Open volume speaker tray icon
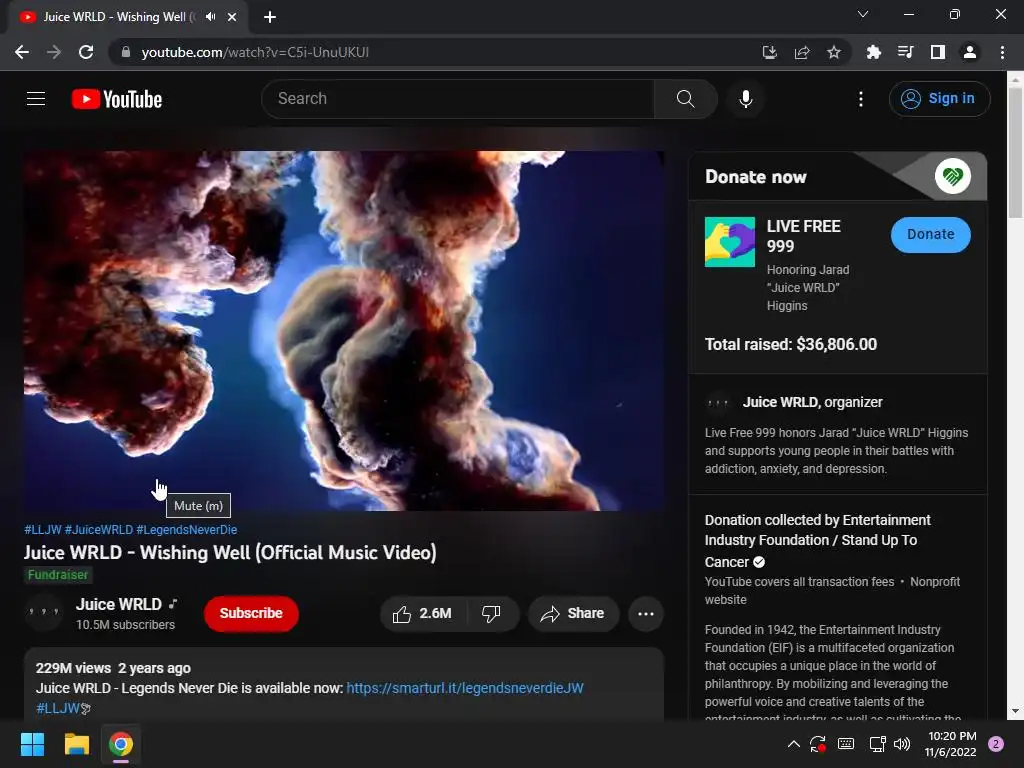Image resolution: width=1024 pixels, height=768 pixels. pyautogui.click(x=901, y=744)
